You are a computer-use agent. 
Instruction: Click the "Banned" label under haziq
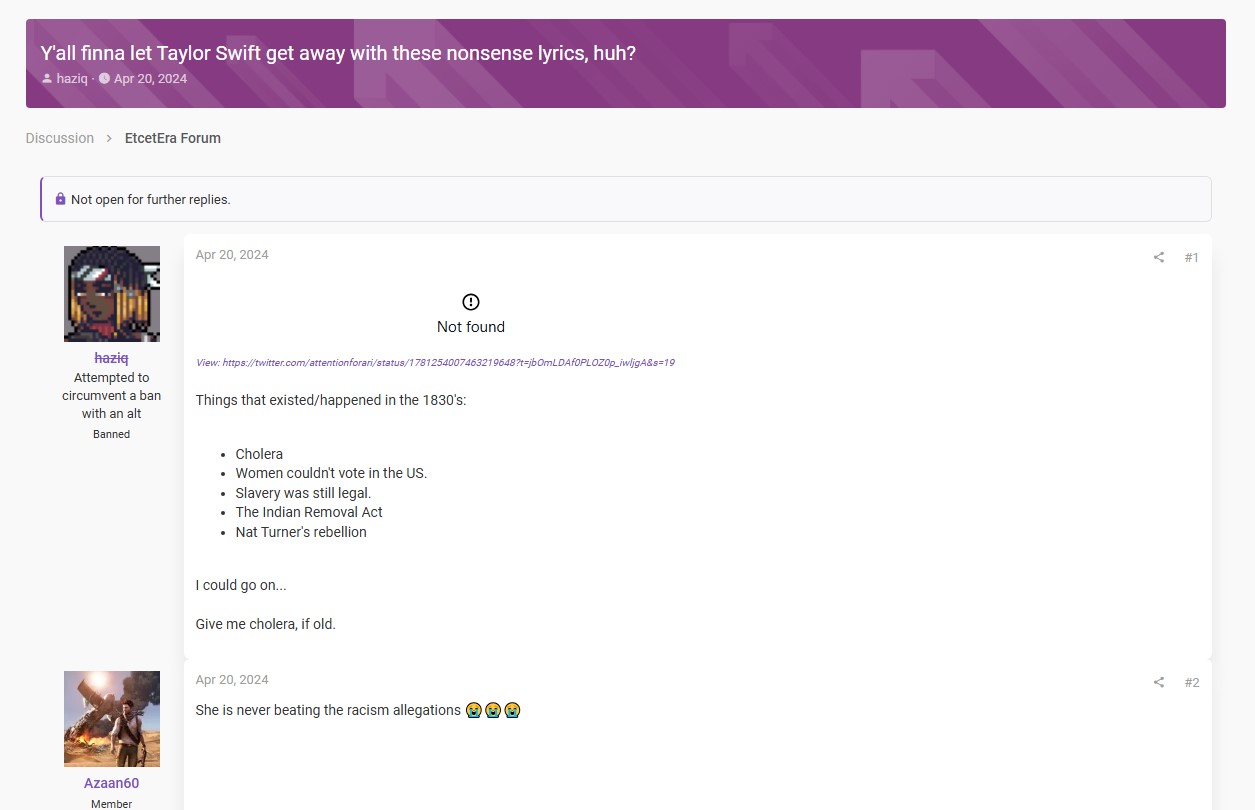[x=112, y=434]
